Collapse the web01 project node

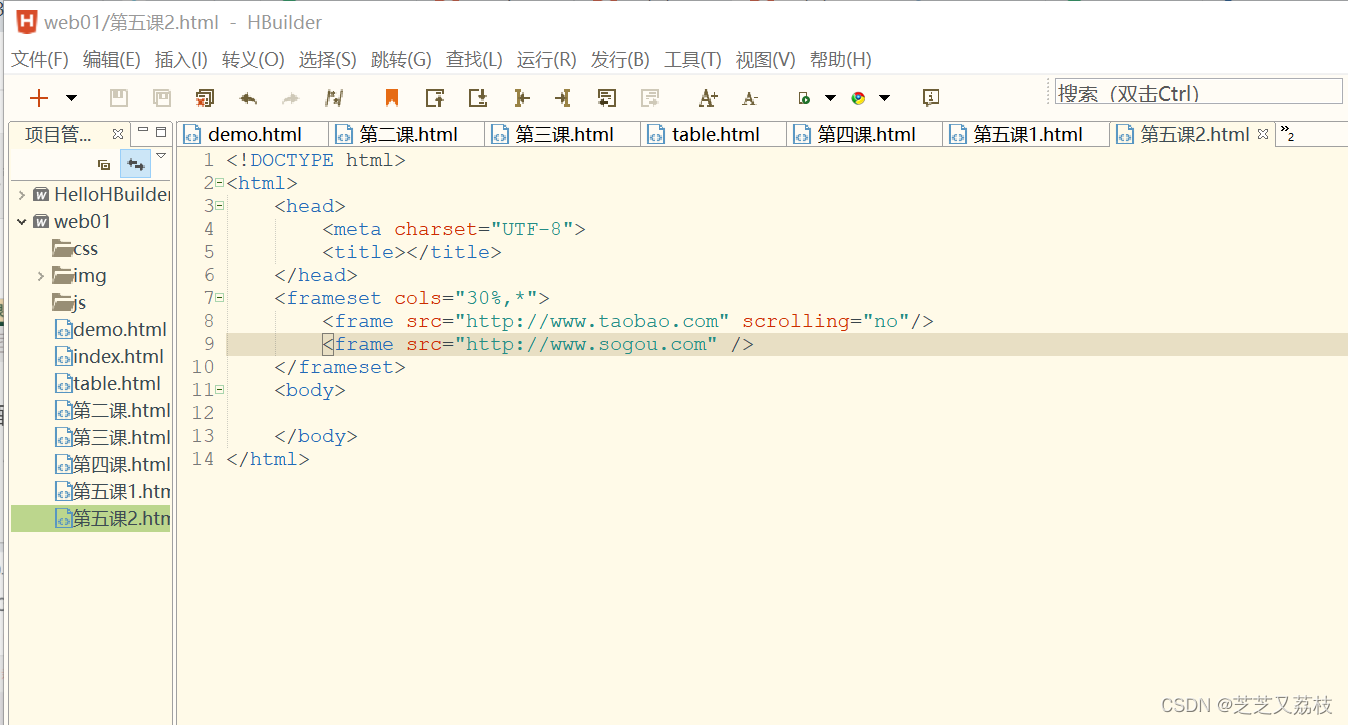pos(22,222)
